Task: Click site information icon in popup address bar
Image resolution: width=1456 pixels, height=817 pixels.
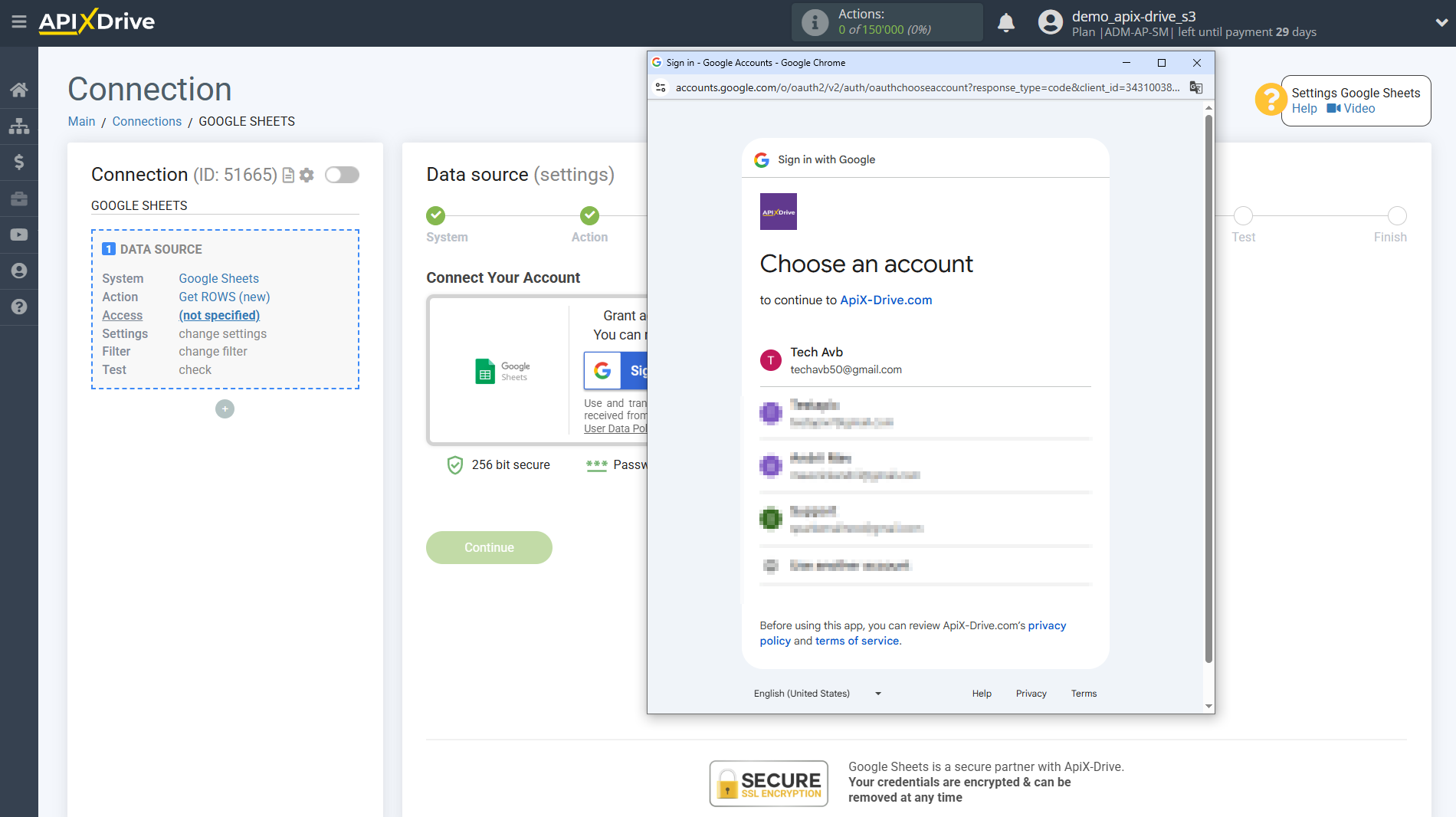Action: tap(661, 87)
